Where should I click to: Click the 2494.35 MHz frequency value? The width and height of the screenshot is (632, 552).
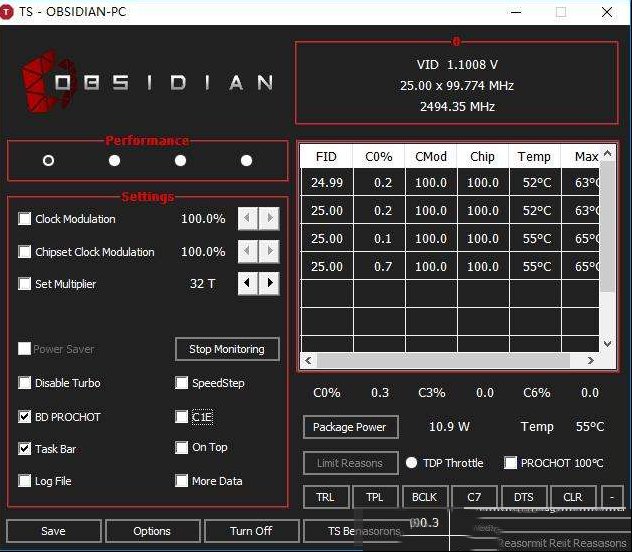(x=457, y=107)
